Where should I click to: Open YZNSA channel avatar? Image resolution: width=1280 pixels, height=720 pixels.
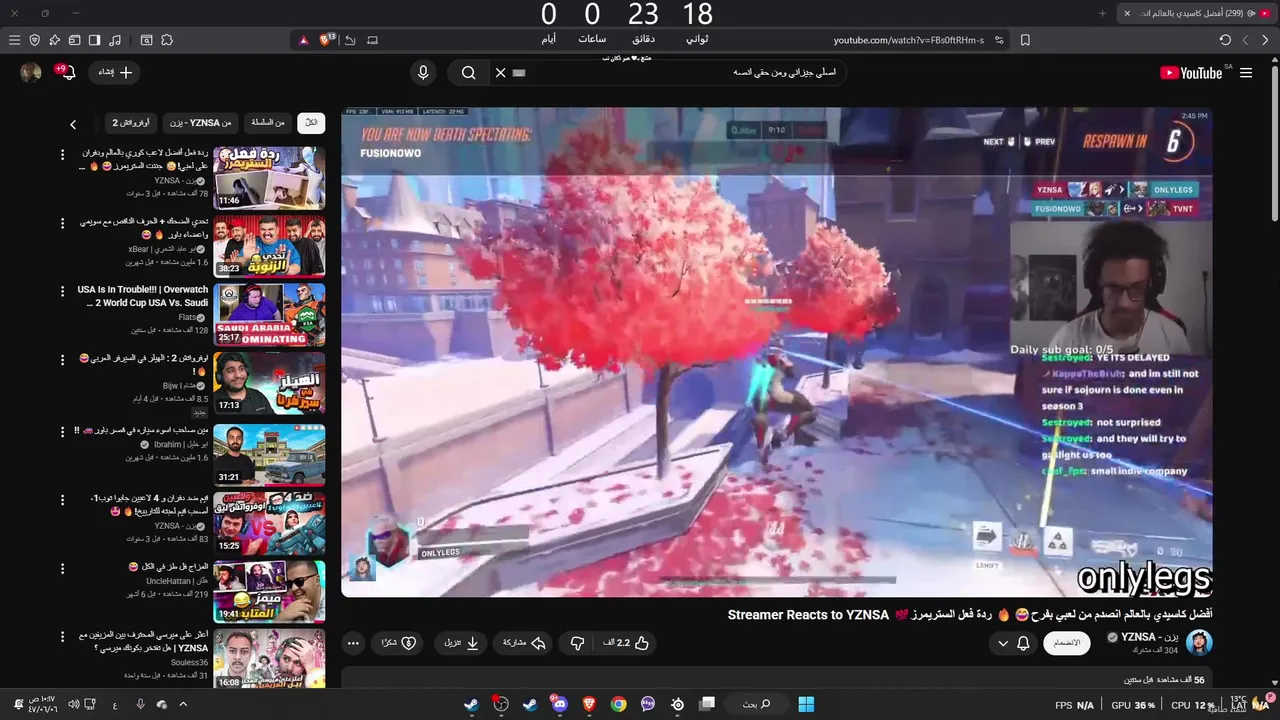[1199, 643]
